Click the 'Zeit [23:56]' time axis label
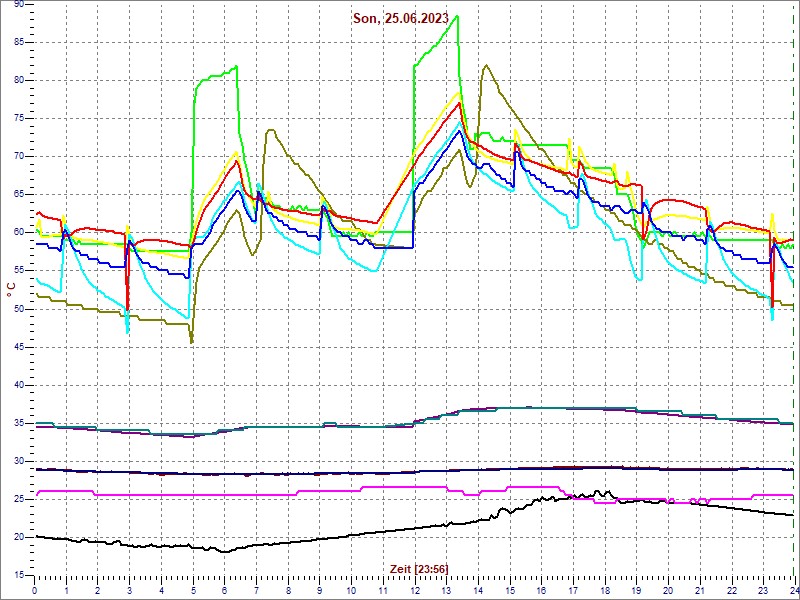Viewport: 800px width, 600px height. 419,568
